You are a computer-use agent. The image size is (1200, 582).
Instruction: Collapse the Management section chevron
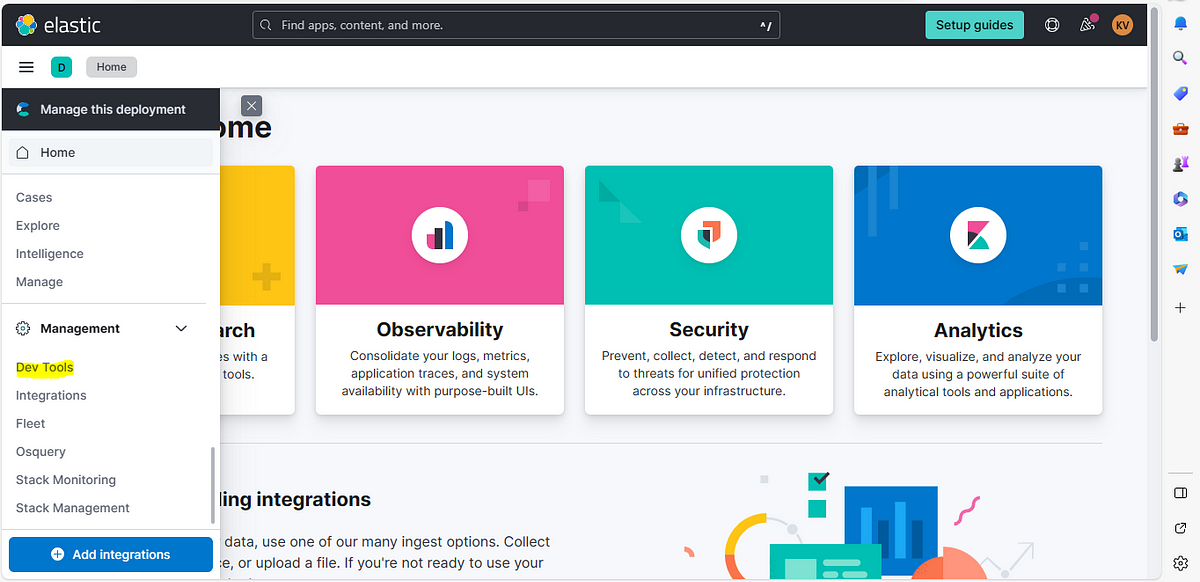click(181, 328)
